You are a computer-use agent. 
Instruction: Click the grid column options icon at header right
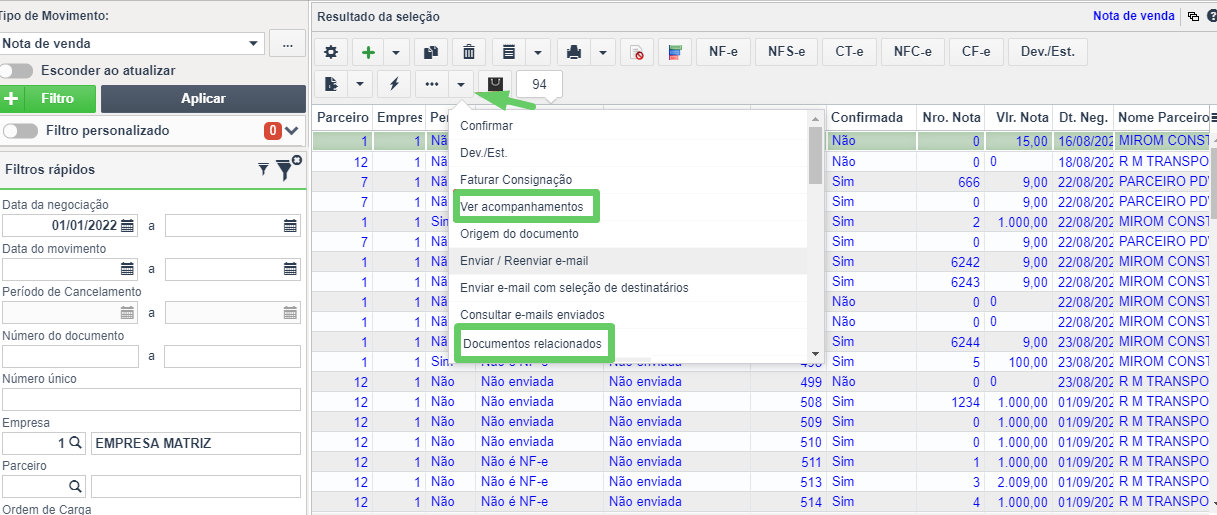(x=1214, y=118)
